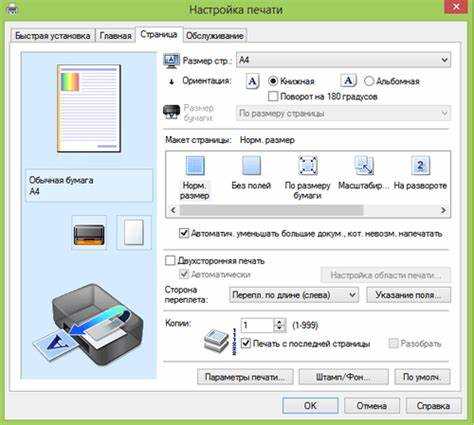Expand the Сторона переплета dropdown

294,295
